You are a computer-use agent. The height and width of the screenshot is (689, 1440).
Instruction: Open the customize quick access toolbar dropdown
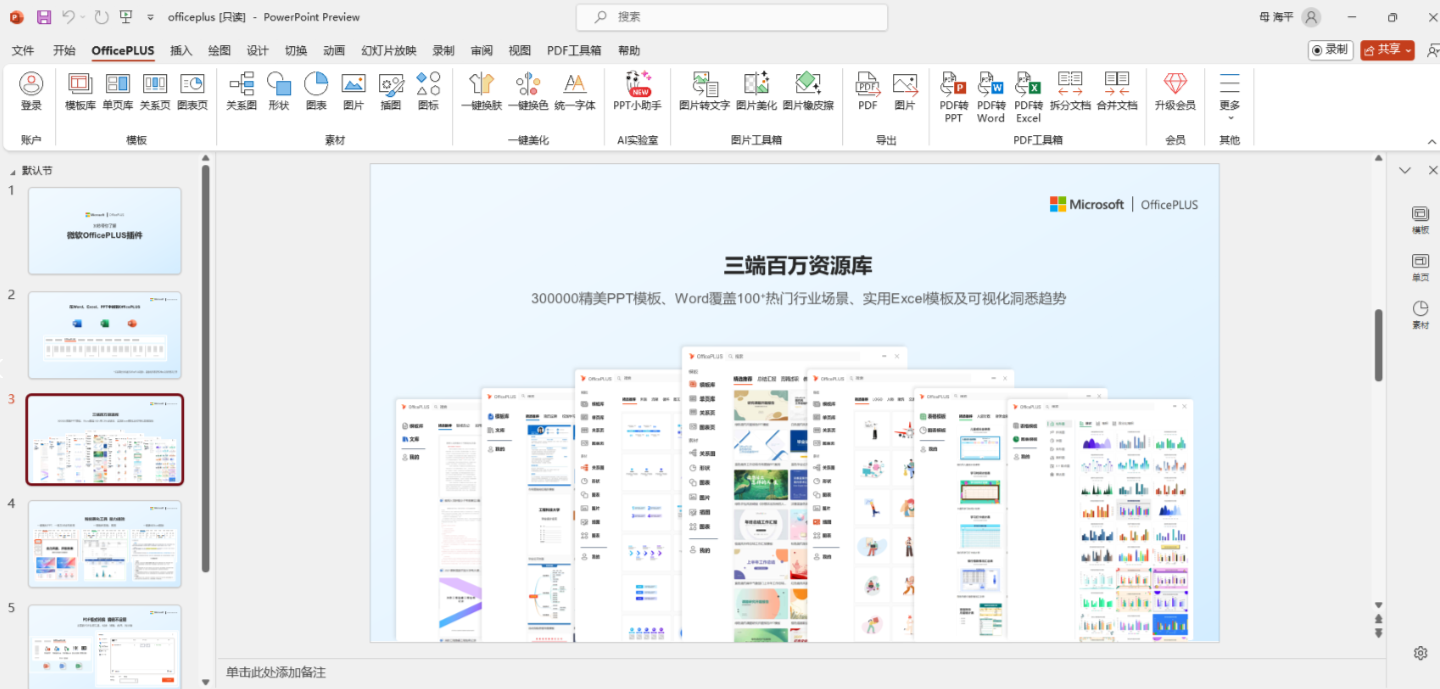(150, 17)
